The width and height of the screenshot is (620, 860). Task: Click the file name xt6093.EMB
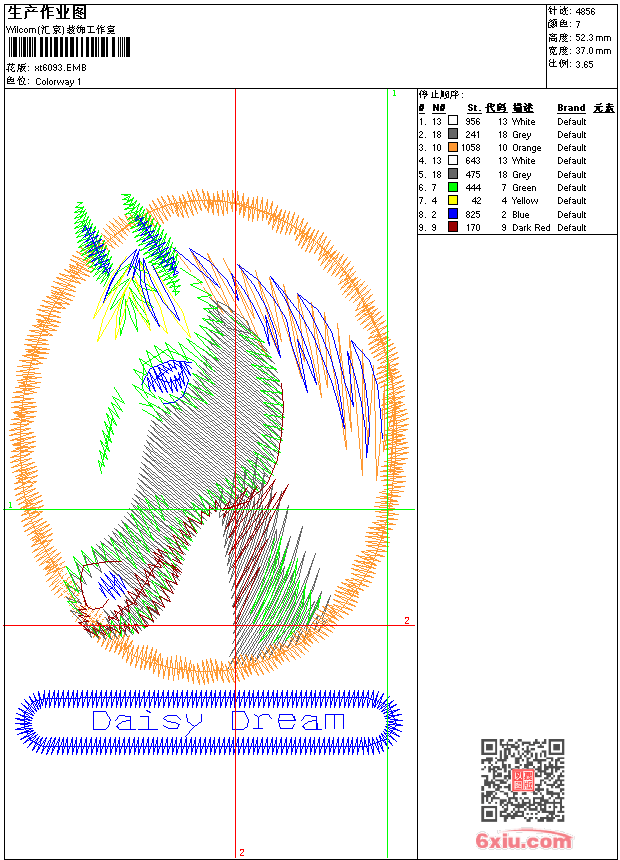pyautogui.click(x=60, y=68)
